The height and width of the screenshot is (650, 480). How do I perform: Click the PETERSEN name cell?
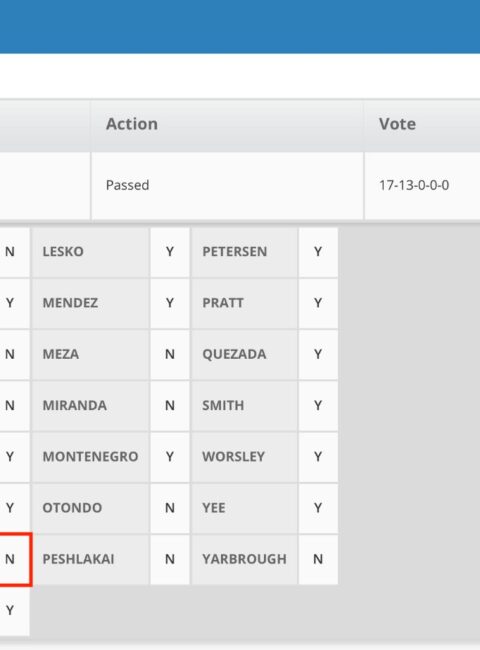(244, 252)
